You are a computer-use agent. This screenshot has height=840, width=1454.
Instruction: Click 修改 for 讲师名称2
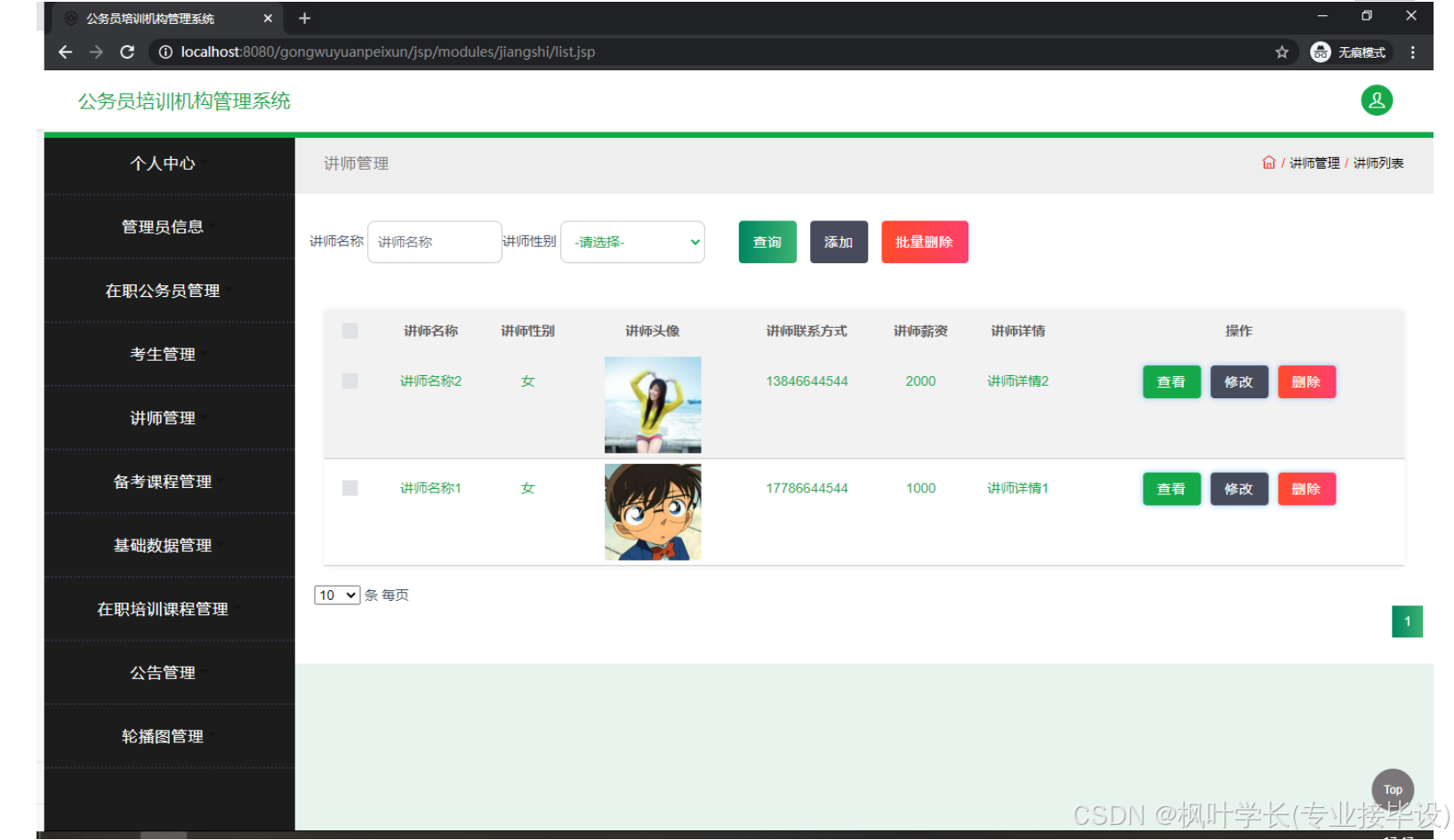[x=1239, y=382]
